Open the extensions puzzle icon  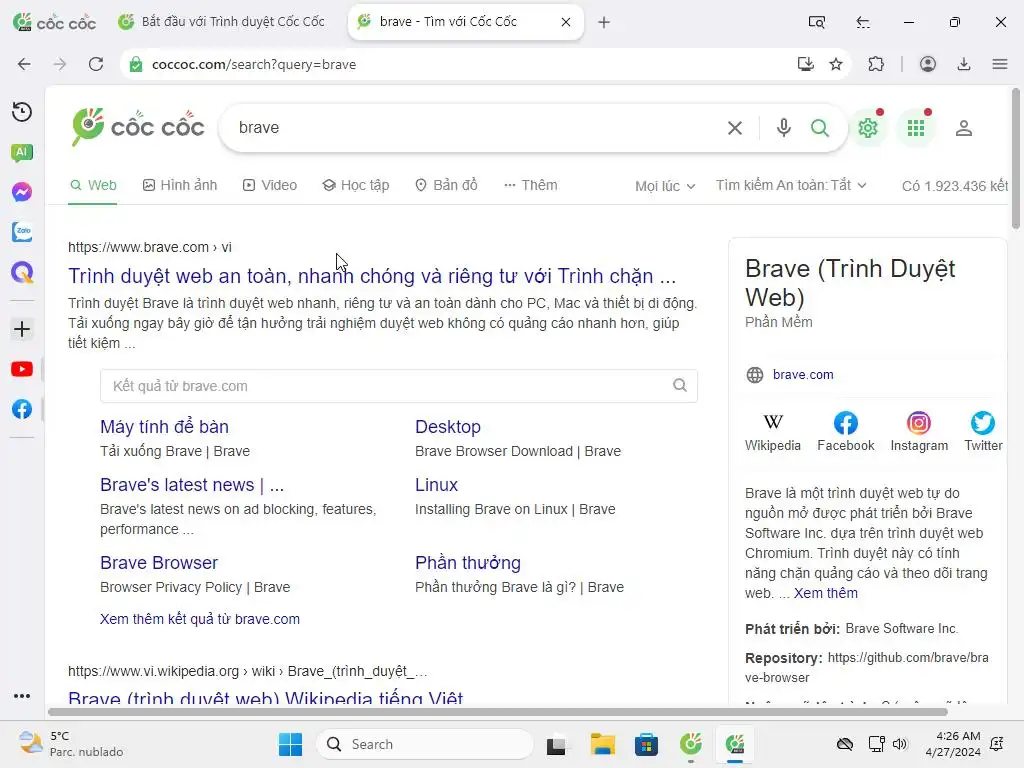(876, 64)
